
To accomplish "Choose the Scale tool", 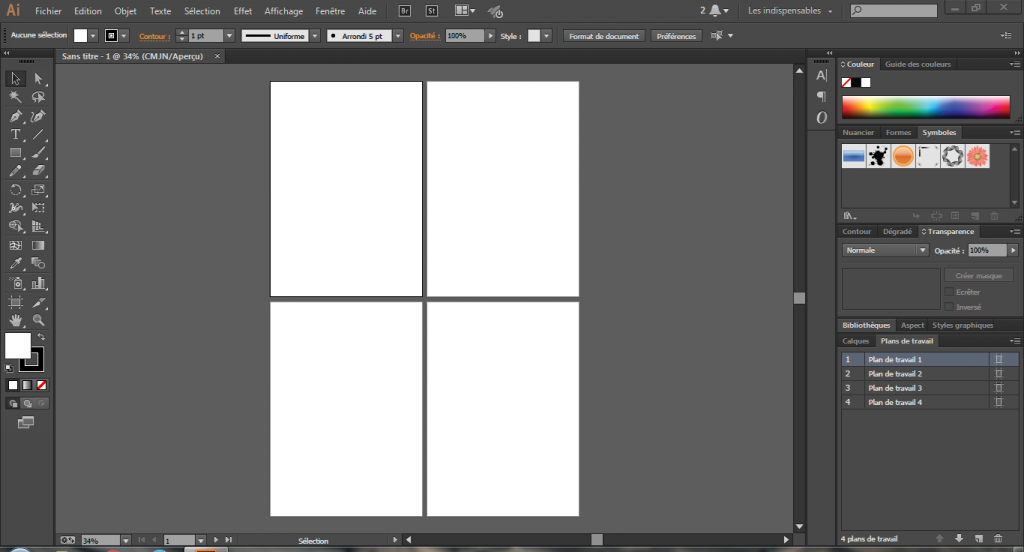I will click(x=38, y=190).
